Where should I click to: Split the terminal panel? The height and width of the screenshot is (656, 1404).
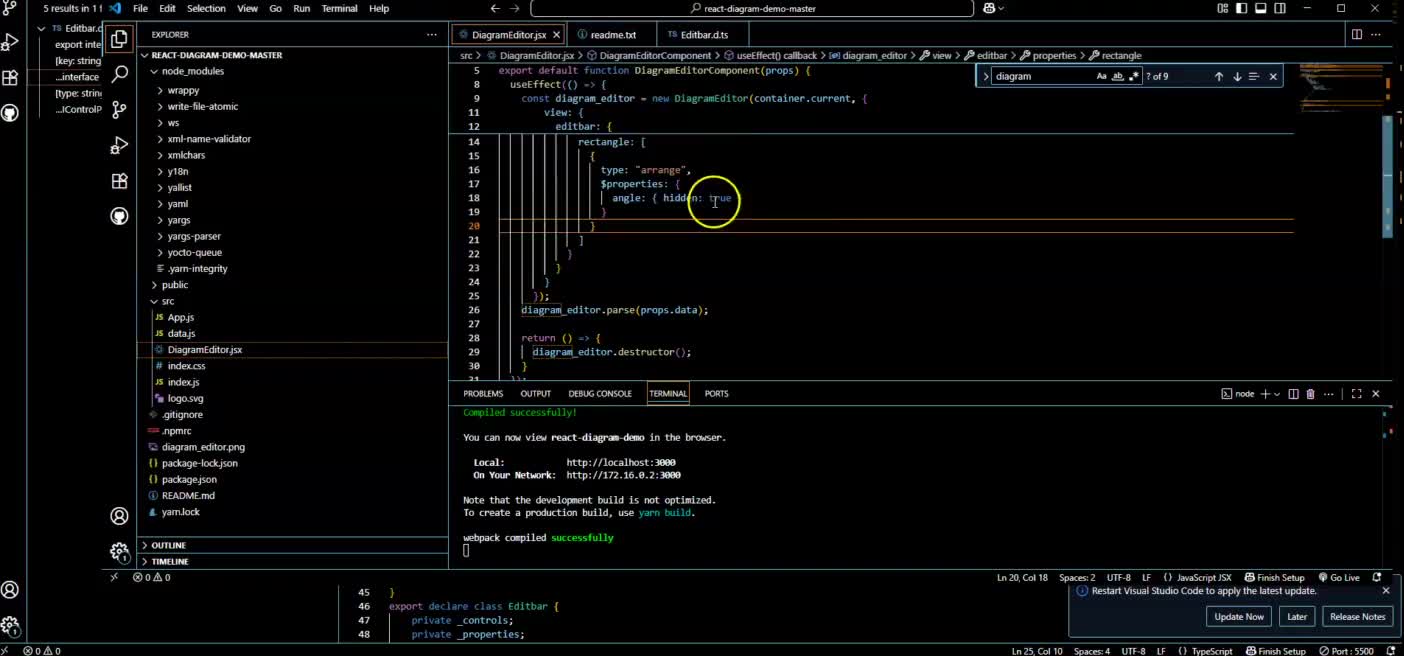point(1293,394)
